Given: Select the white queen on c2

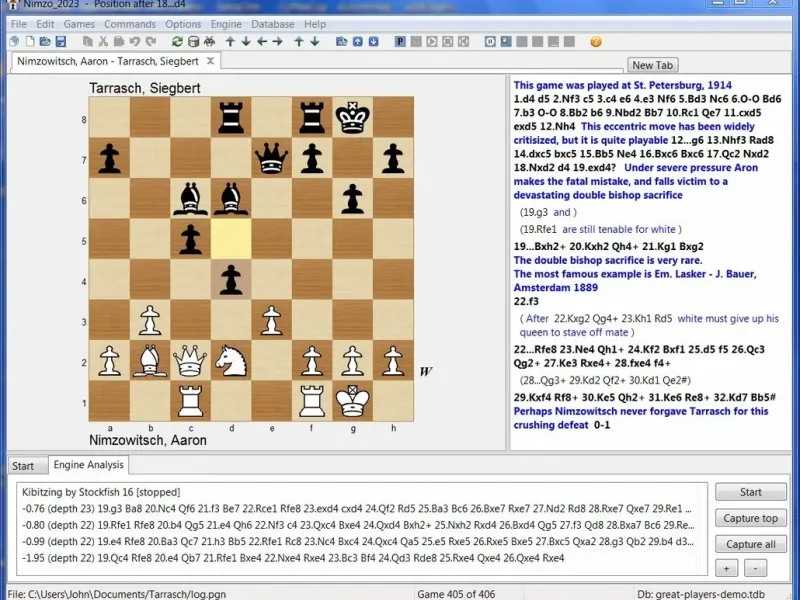Looking at the screenshot, I should 190,361.
